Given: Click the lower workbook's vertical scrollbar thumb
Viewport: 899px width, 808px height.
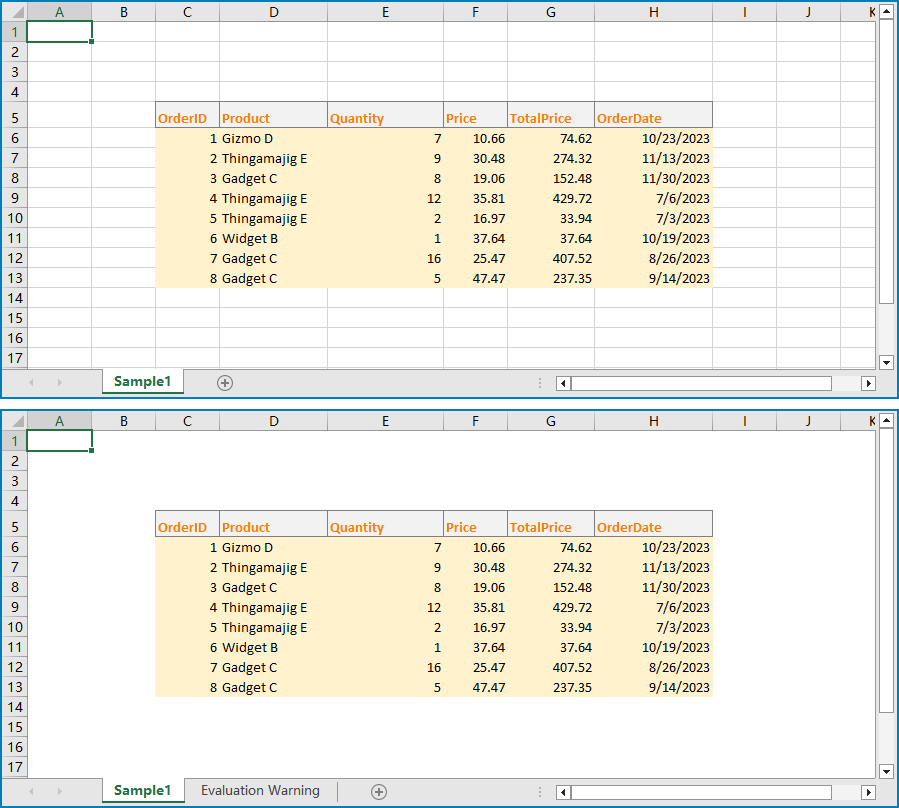Looking at the screenshot, I should pos(886,570).
